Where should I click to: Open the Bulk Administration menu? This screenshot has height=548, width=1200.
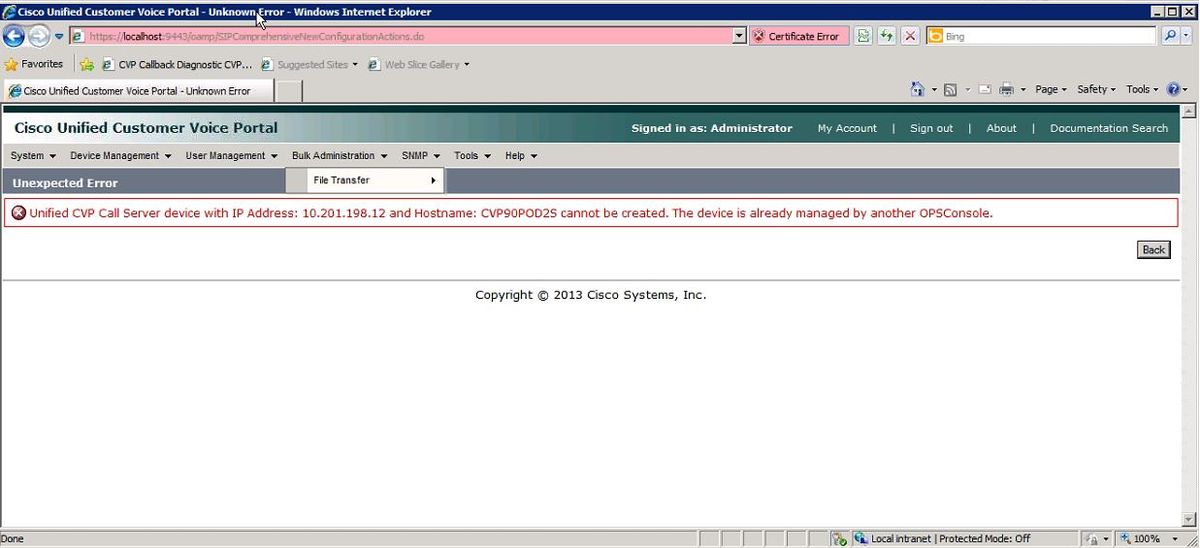pyautogui.click(x=340, y=156)
